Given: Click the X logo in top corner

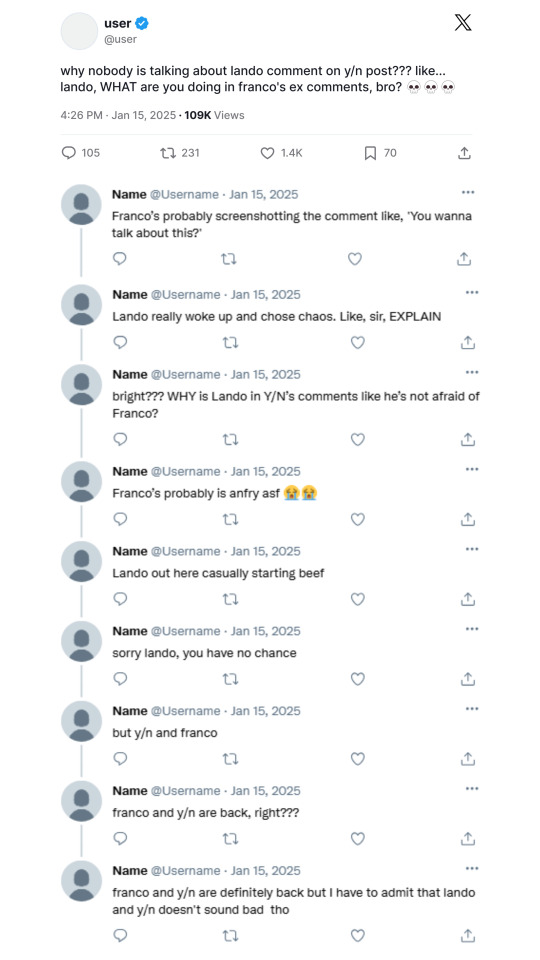Looking at the screenshot, I should [463, 23].
